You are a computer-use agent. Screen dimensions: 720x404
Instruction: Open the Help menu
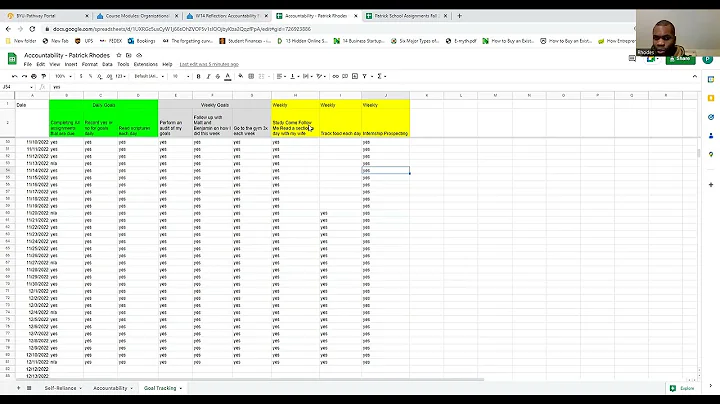(x=167, y=64)
